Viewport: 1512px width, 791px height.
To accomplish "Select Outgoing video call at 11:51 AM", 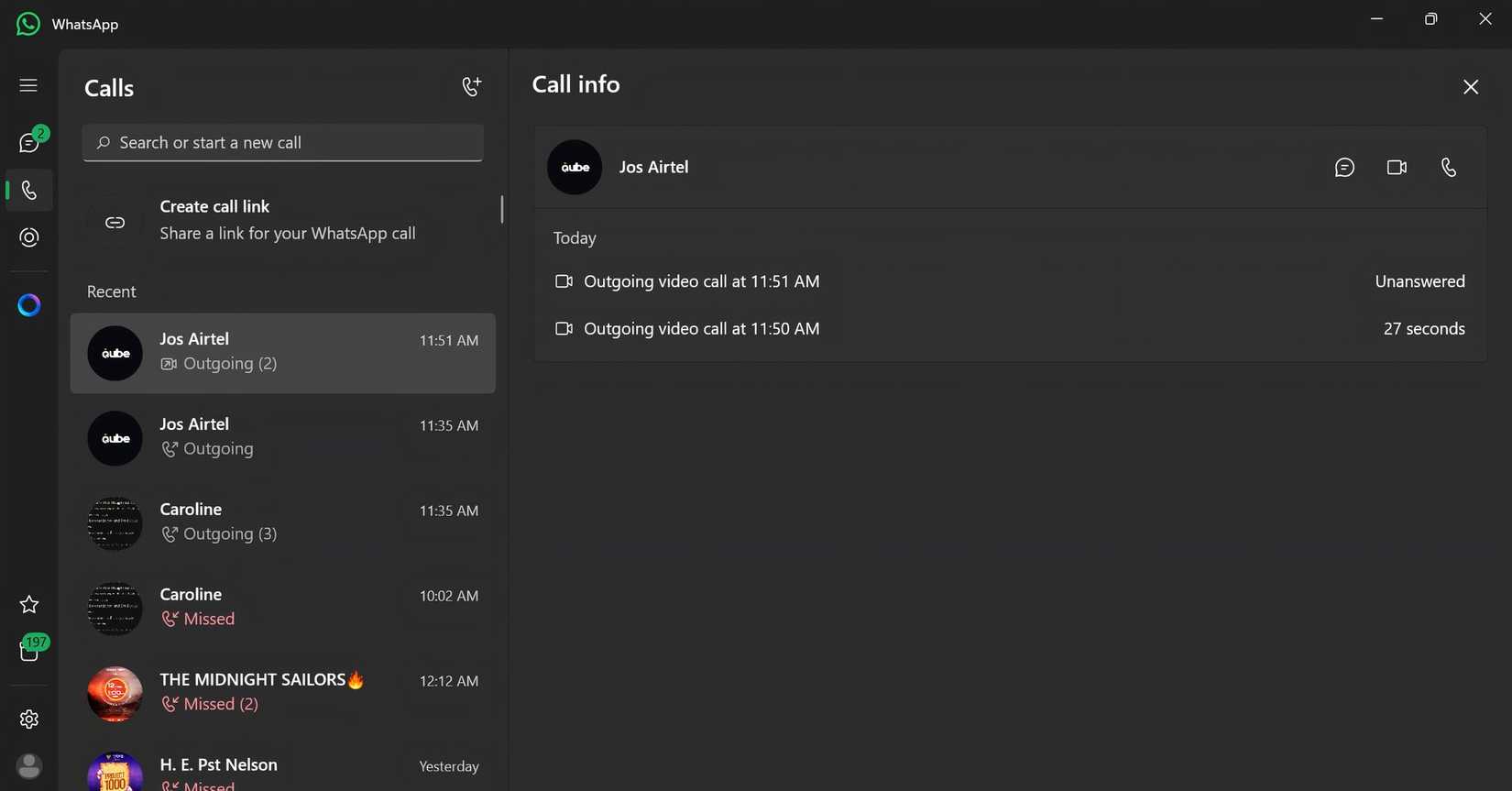I will [1010, 281].
